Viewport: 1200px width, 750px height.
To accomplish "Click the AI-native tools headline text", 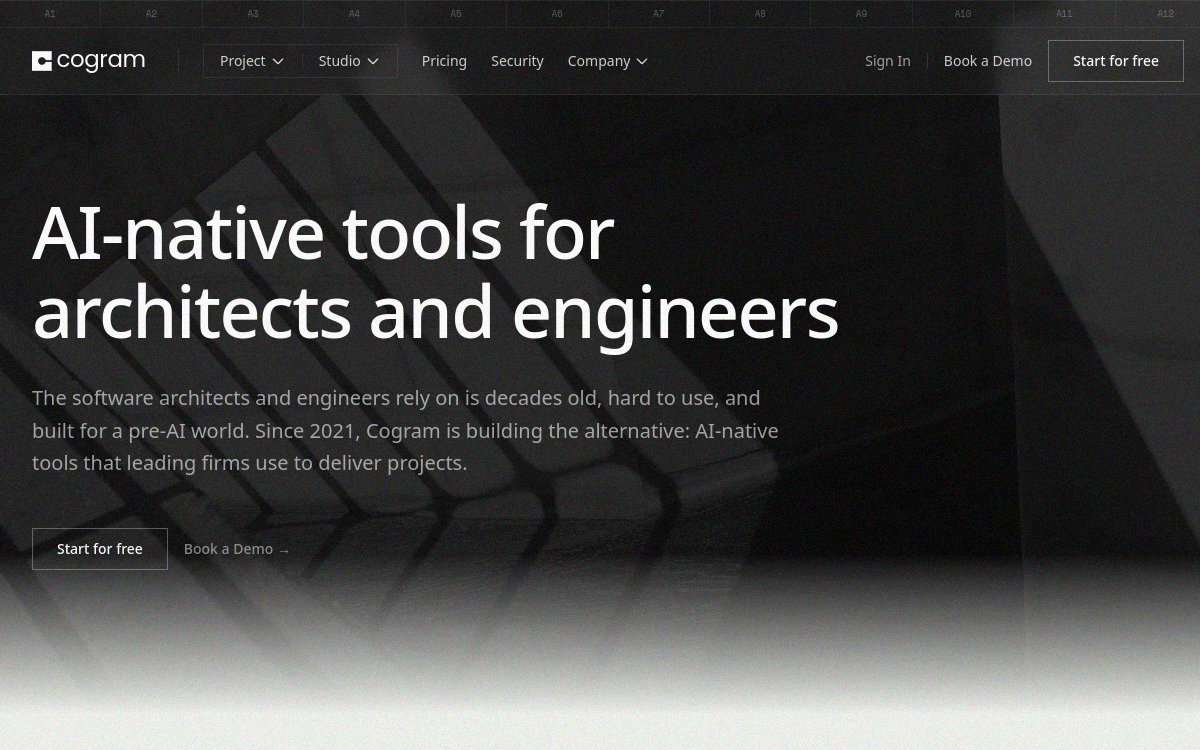I will click(x=435, y=272).
